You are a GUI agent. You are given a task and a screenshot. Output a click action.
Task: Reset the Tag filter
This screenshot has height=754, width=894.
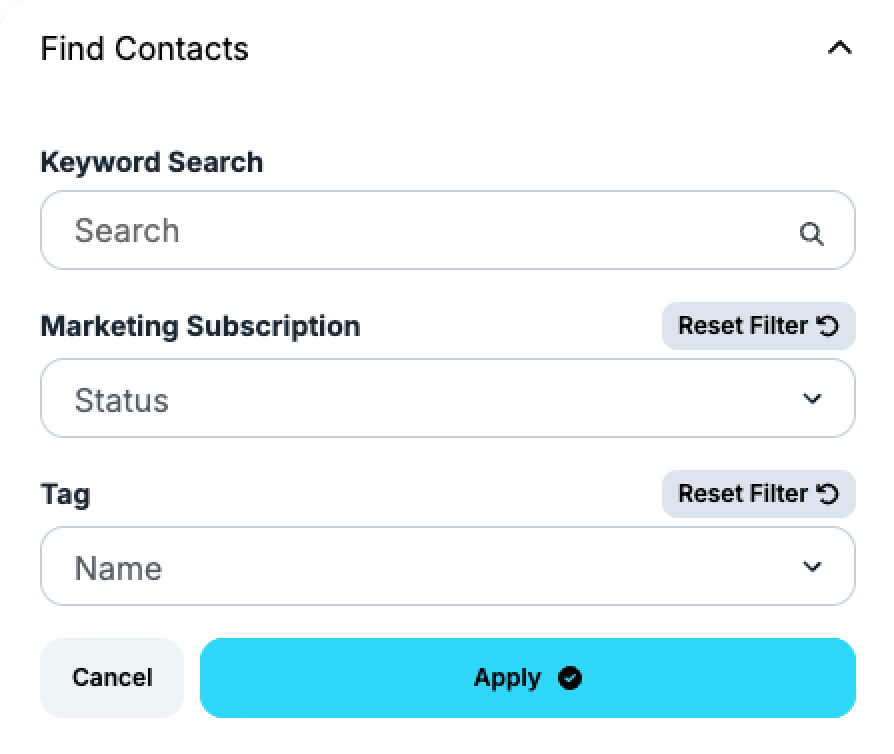tap(758, 494)
